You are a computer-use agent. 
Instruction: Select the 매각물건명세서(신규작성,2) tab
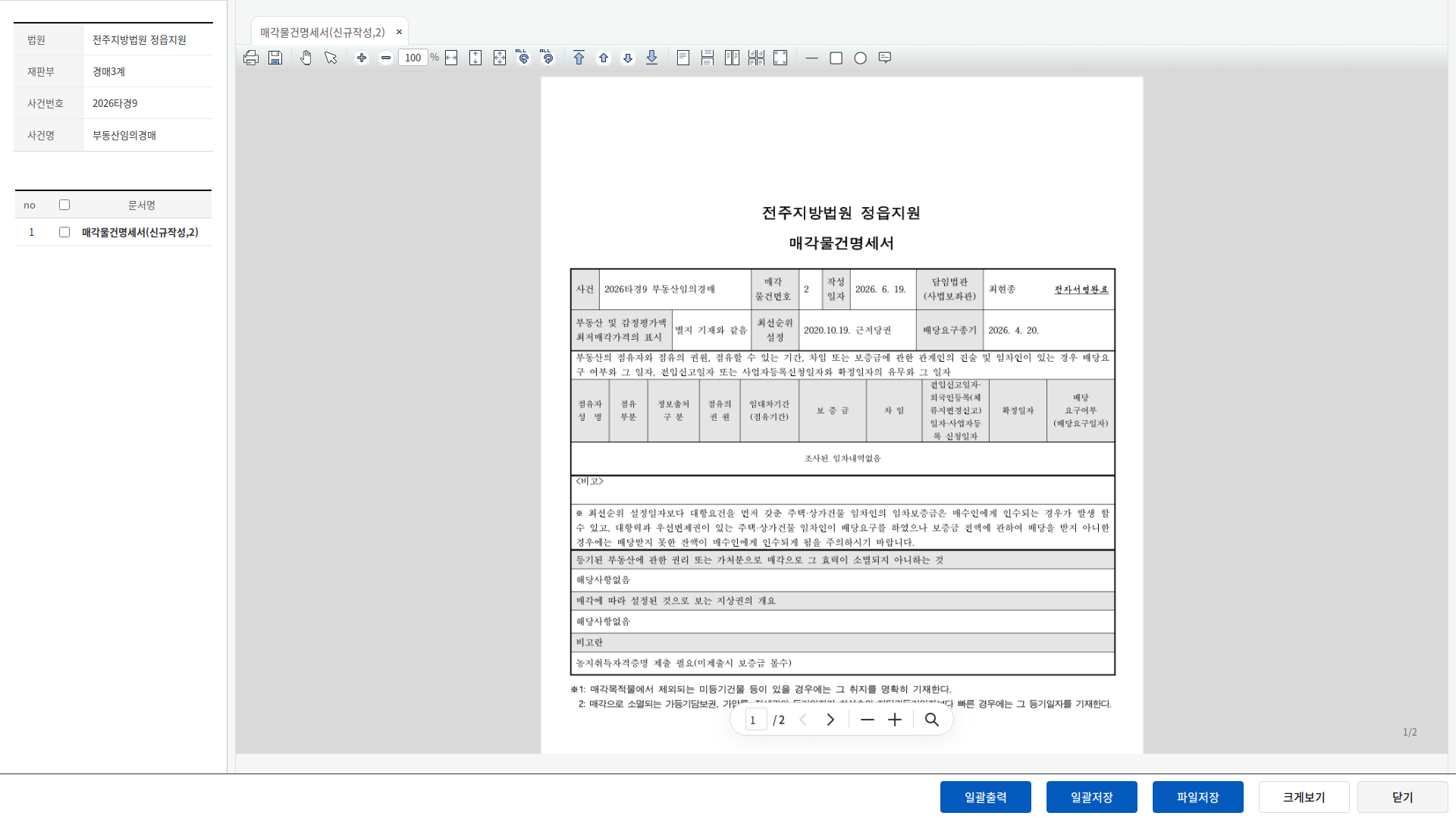click(322, 32)
